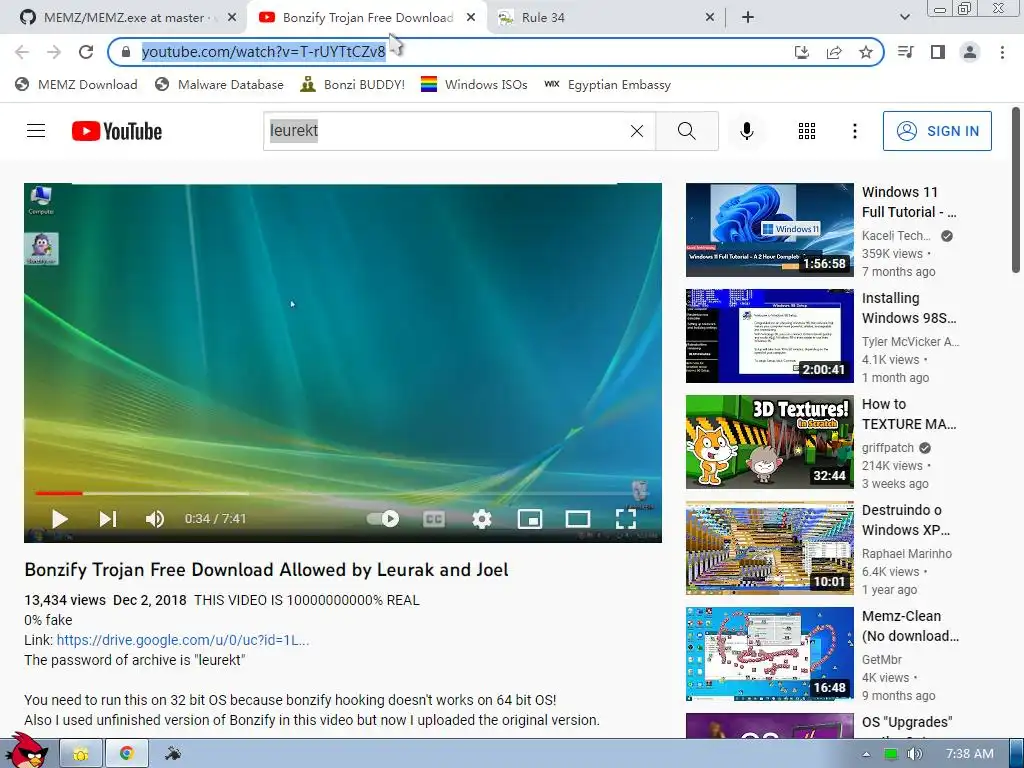Open the Kaceli Tech channel name
This screenshot has width=1024, height=768.
(896, 236)
